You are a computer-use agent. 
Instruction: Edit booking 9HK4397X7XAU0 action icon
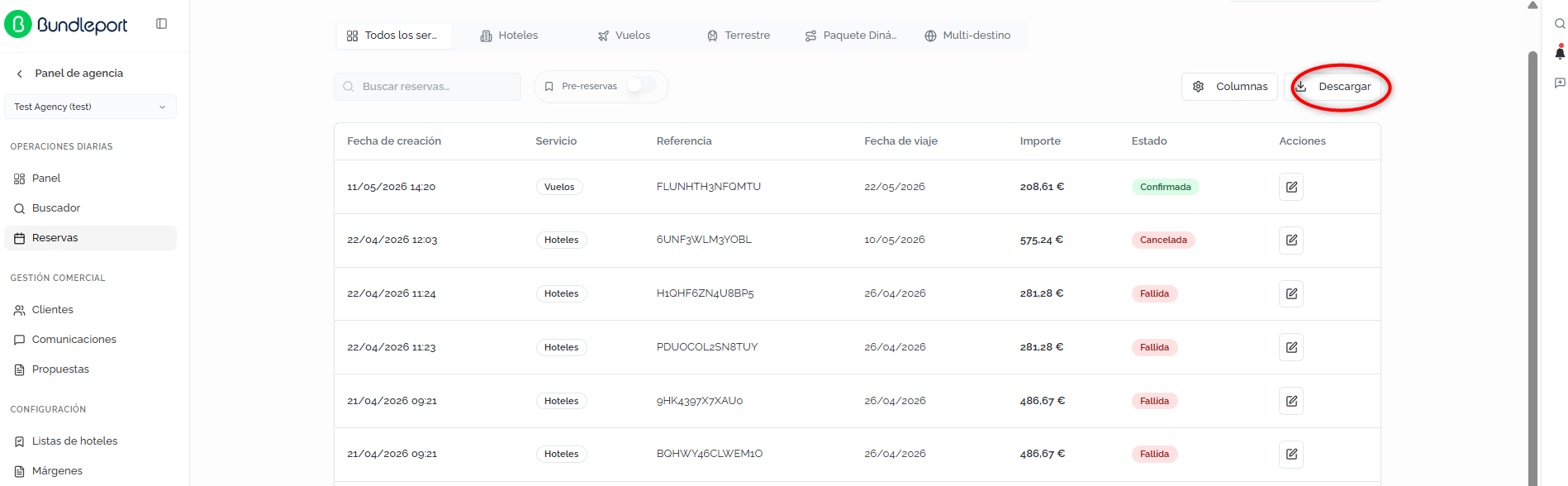(x=1291, y=401)
